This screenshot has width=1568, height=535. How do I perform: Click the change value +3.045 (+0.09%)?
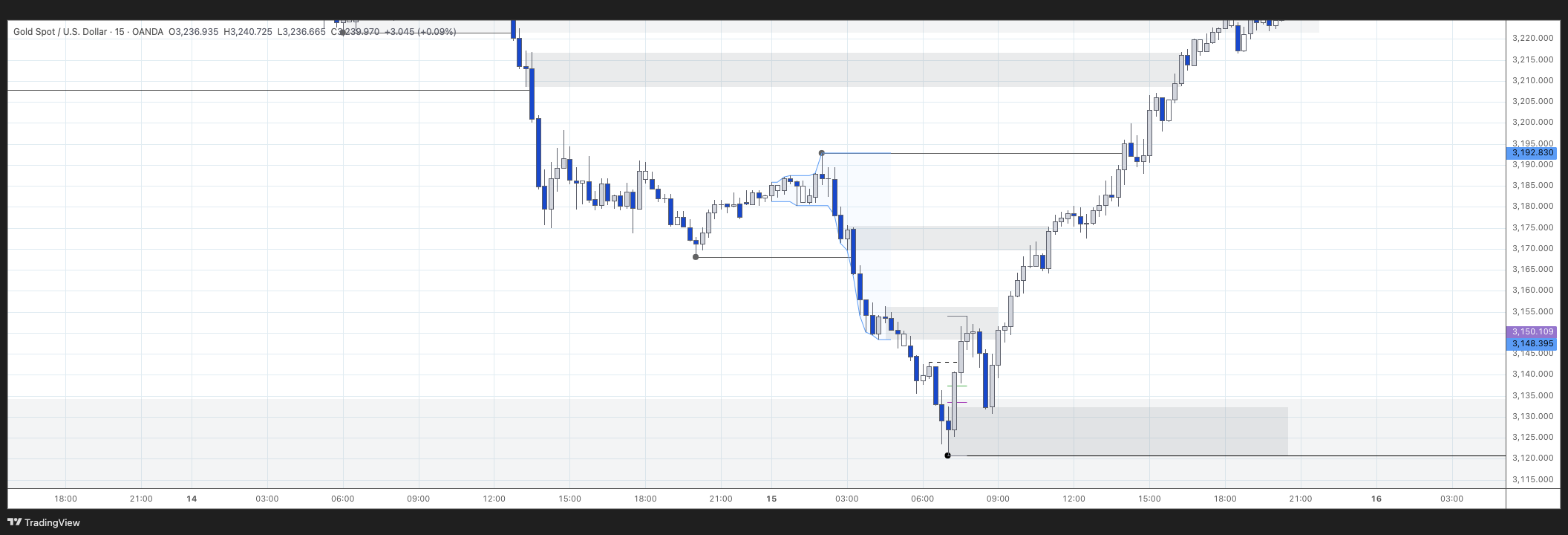[x=420, y=32]
